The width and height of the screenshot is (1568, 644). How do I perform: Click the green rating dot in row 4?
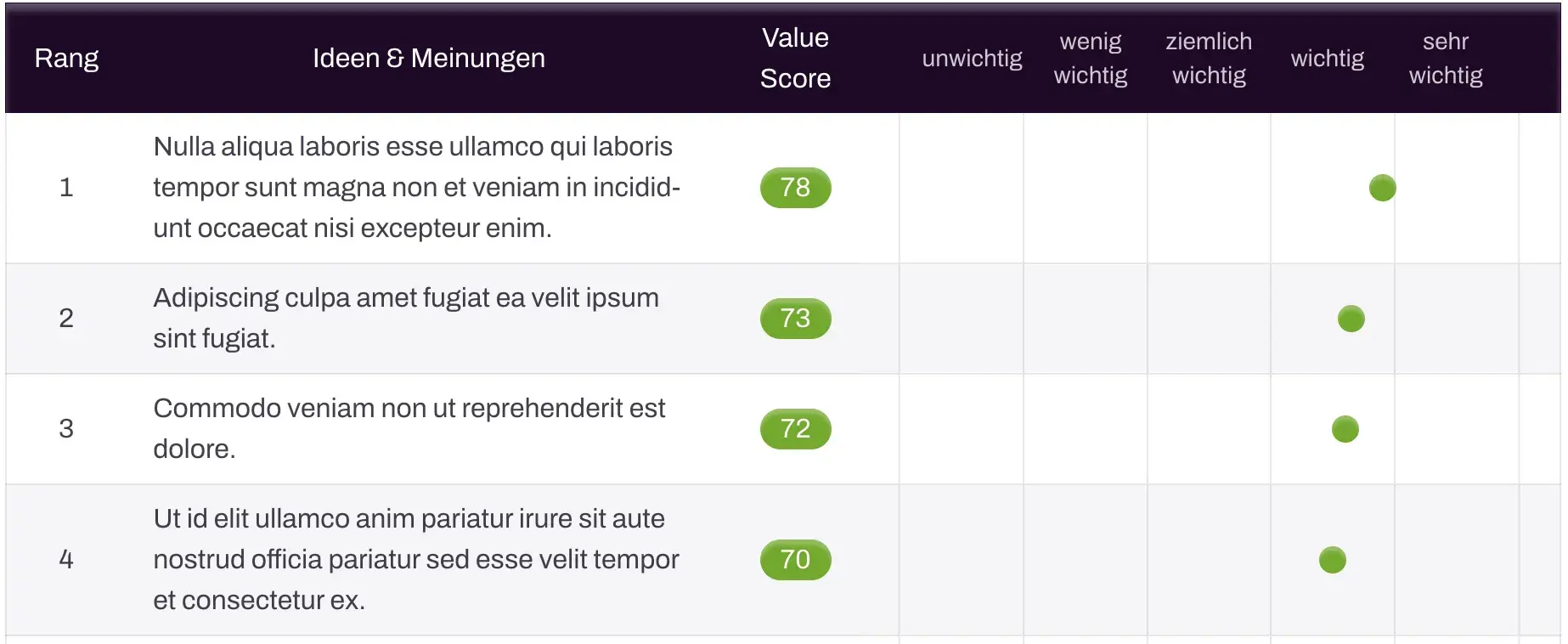pos(1332,560)
